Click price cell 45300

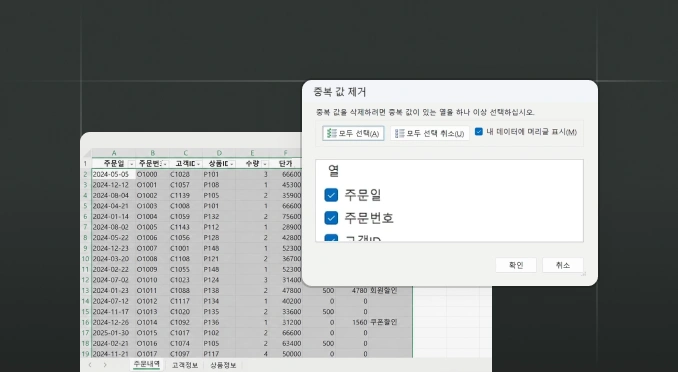285,185
